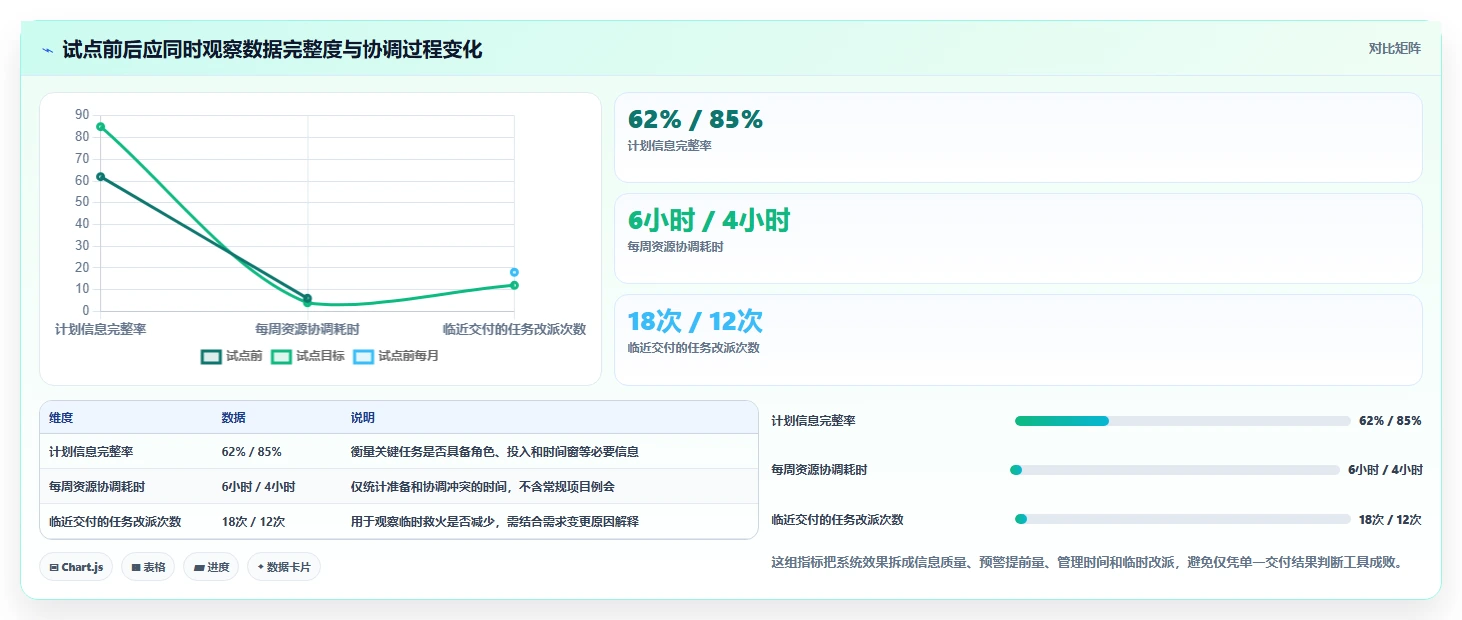The image size is (1462, 620).
Task: Click the 表格 tag icon
Action: (x=136, y=567)
